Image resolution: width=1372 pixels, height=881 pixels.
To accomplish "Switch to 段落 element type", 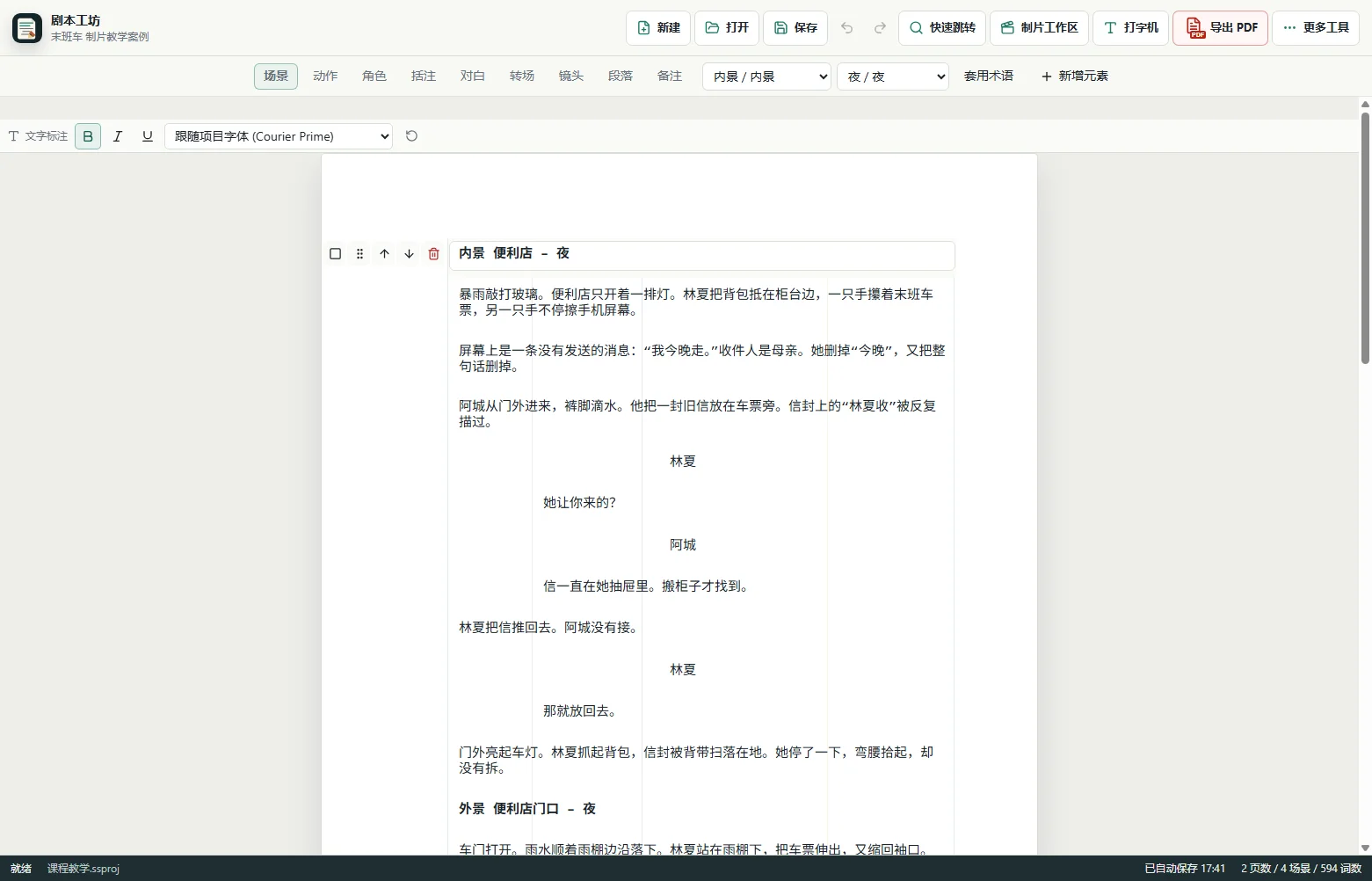I will point(621,76).
